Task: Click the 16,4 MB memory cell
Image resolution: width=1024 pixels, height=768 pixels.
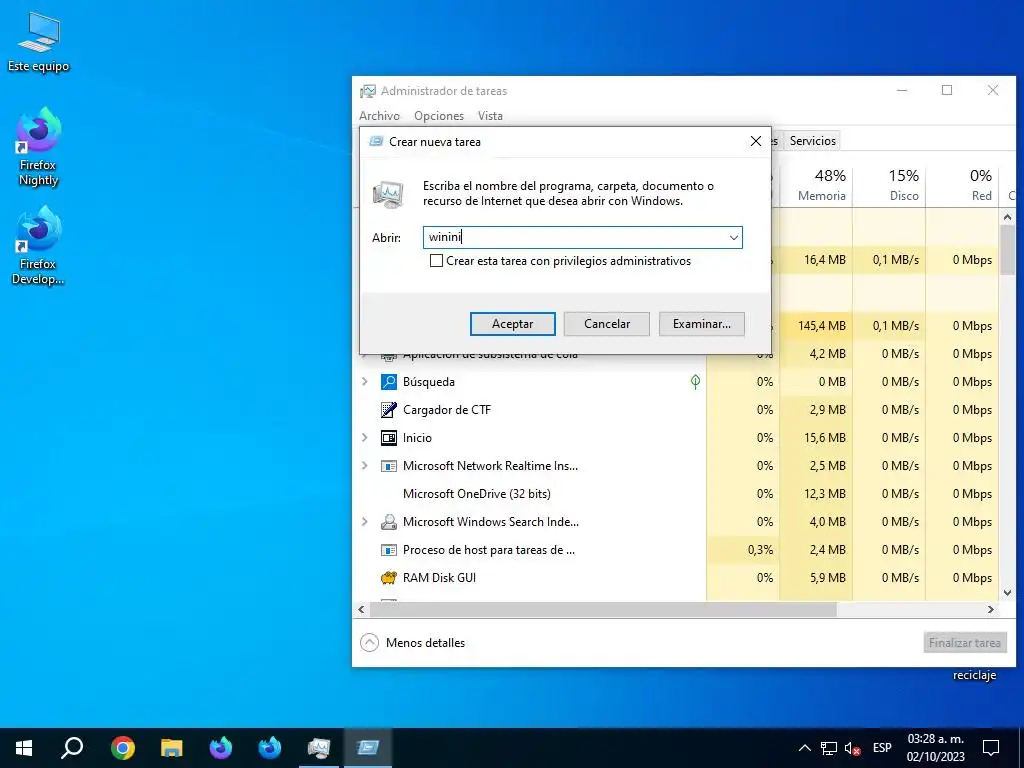Action: coord(816,260)
